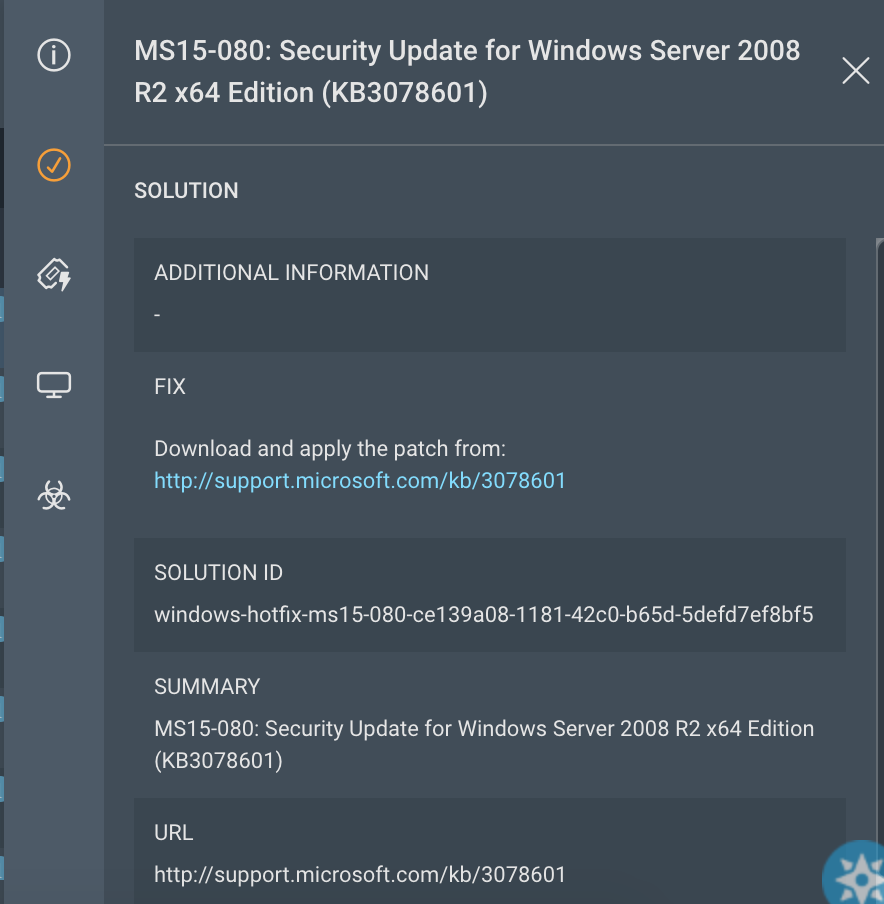The image size is (884, 904).
Task: Click the panel title MS15-080 Security Update
Action: pos(467,72)
